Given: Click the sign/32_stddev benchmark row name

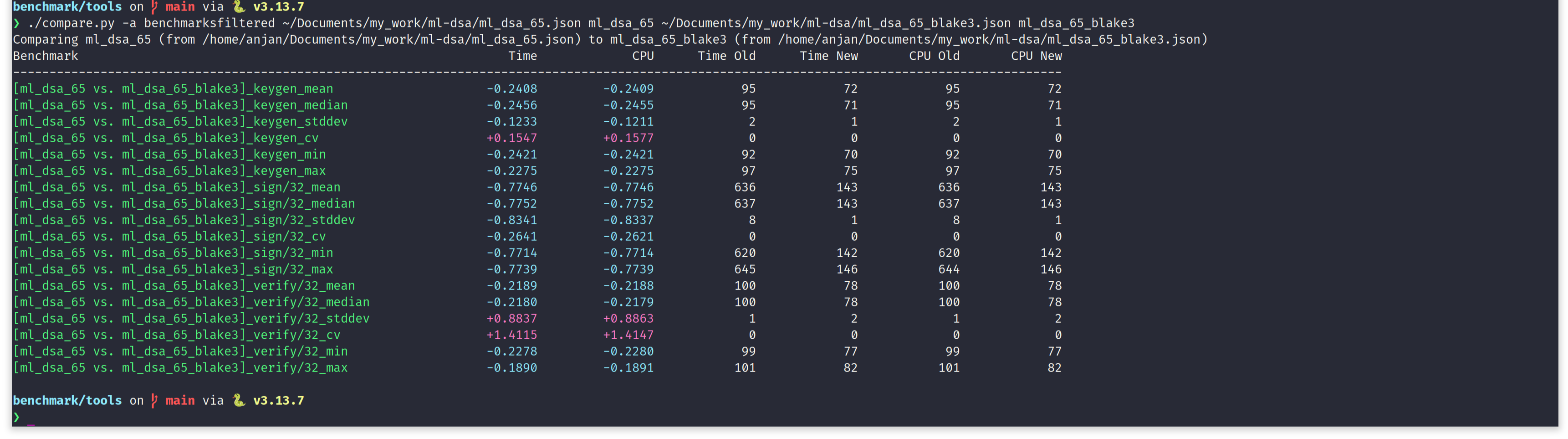Looking at the screenshot, I should click(x=184, y=220).
